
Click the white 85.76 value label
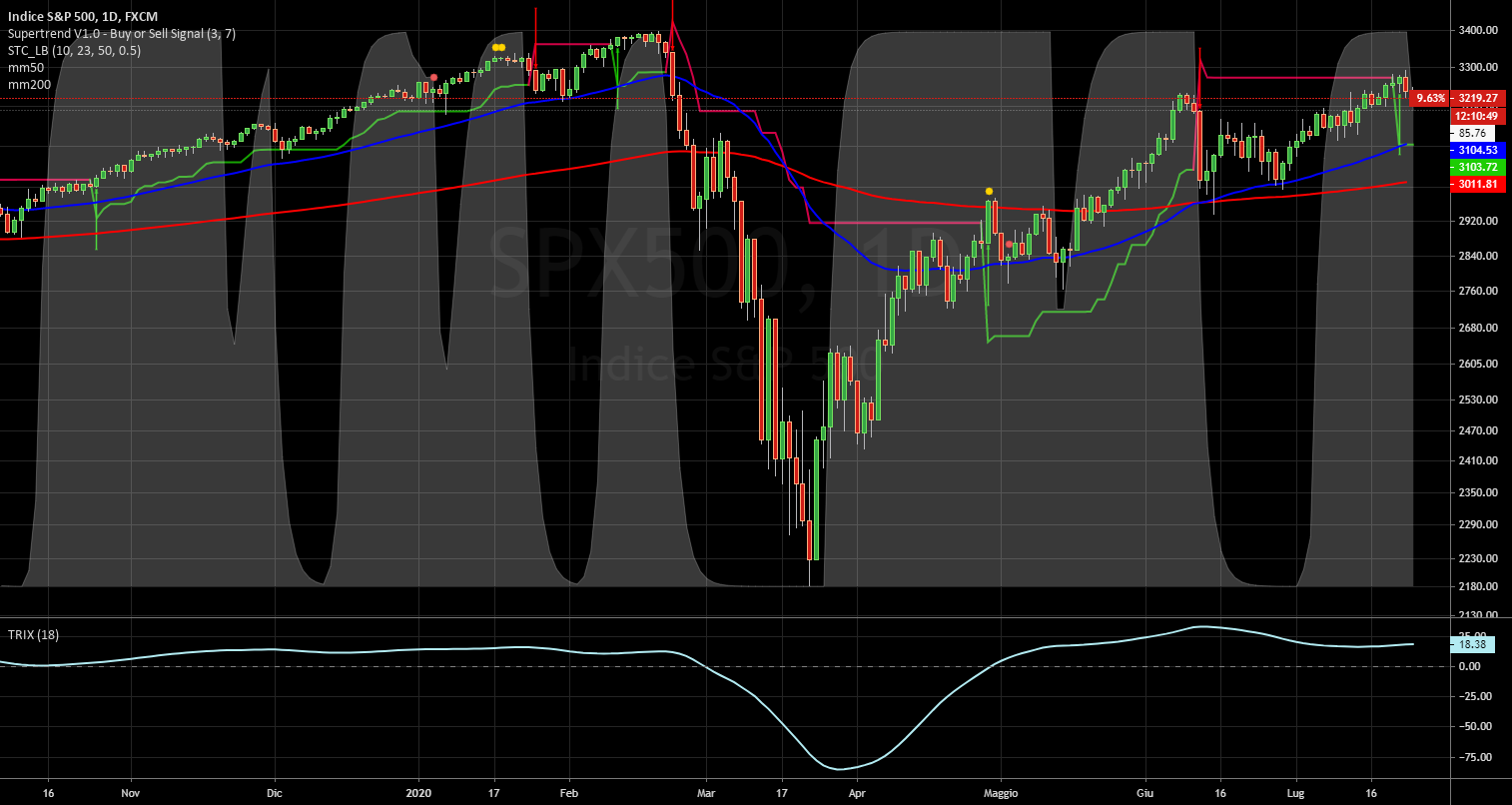1472,132
